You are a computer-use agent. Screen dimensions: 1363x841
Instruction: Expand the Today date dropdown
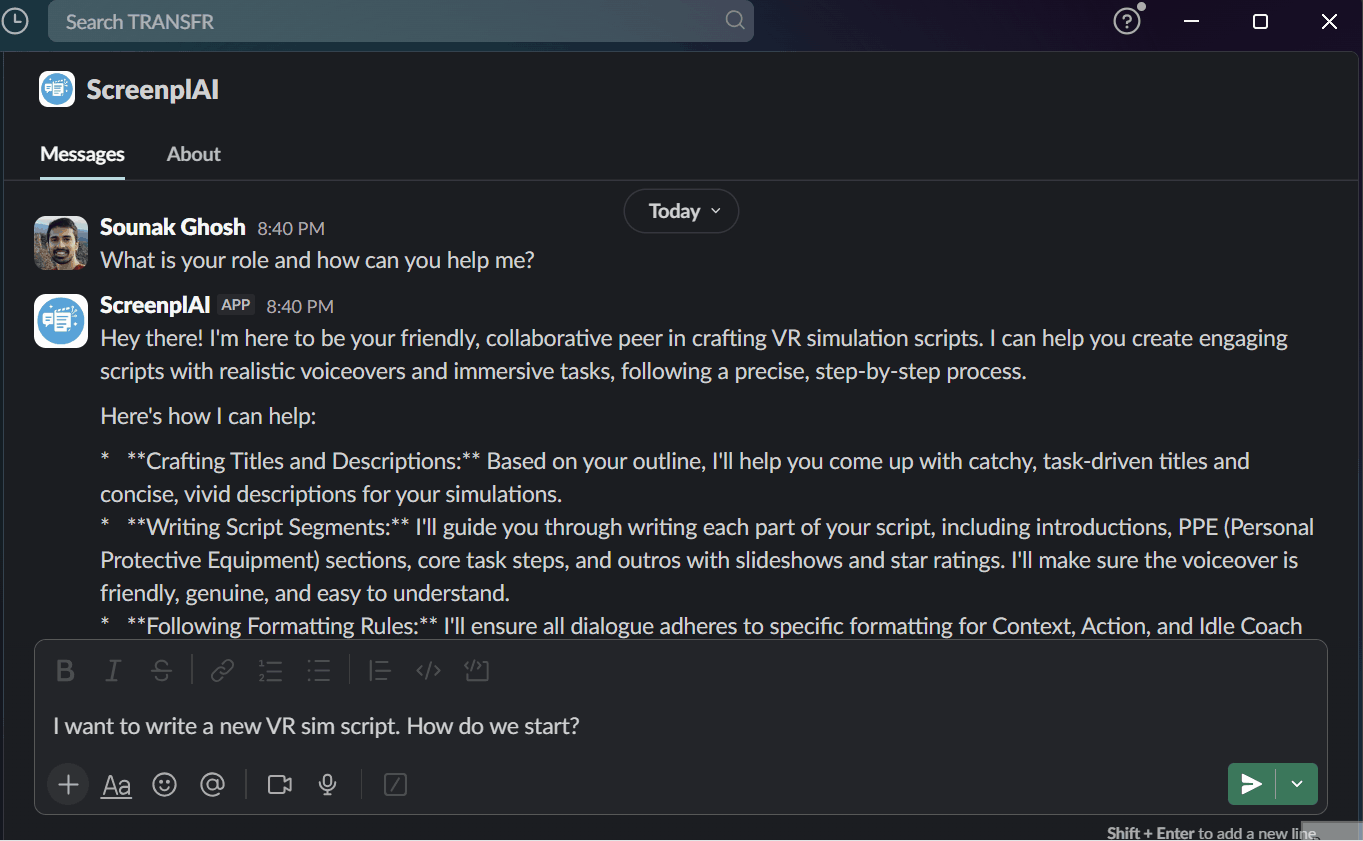pos(681,211)
